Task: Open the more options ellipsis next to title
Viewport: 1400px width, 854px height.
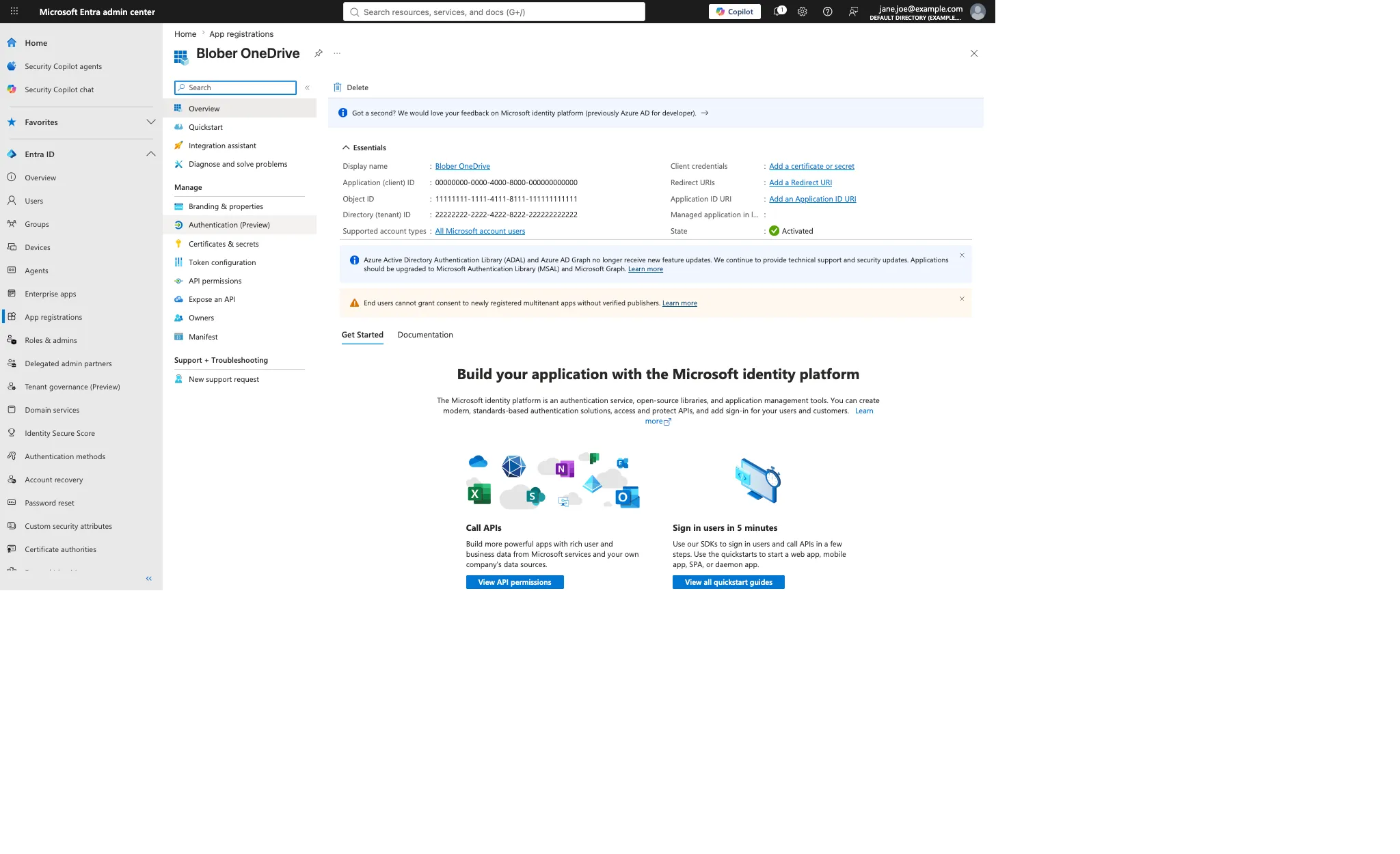Action: pos(337,53)
